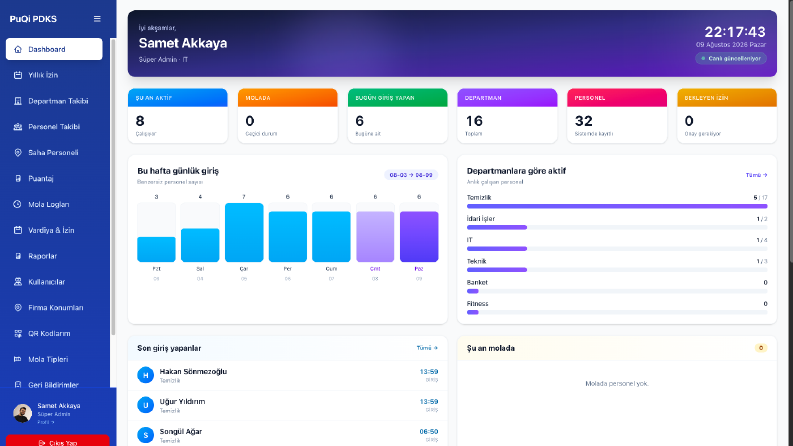Screen dimensions: 793x446
Task: Open the Dashboard menu item
Action: tap(54, 49)
